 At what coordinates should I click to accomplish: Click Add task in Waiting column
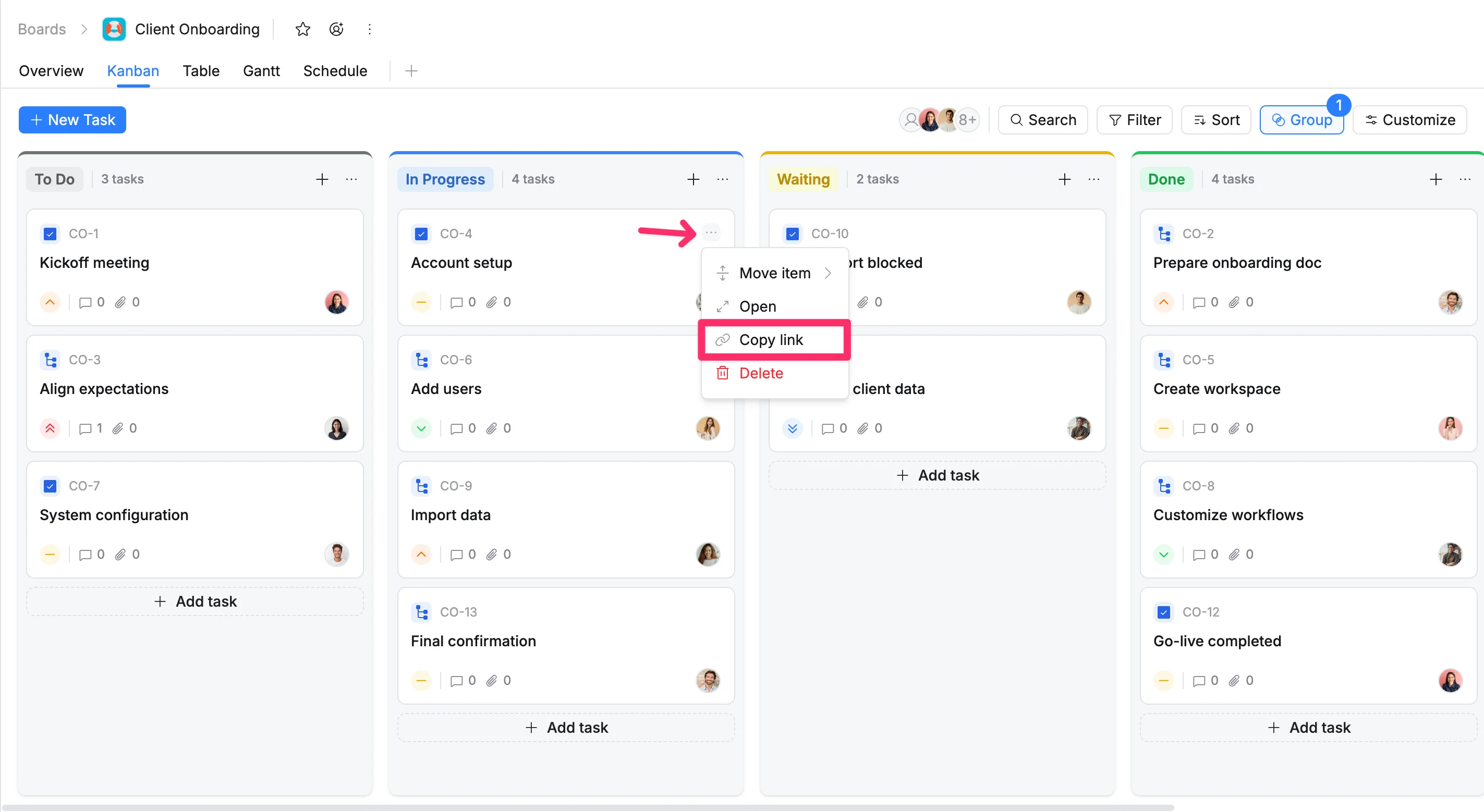click(936, 475)
